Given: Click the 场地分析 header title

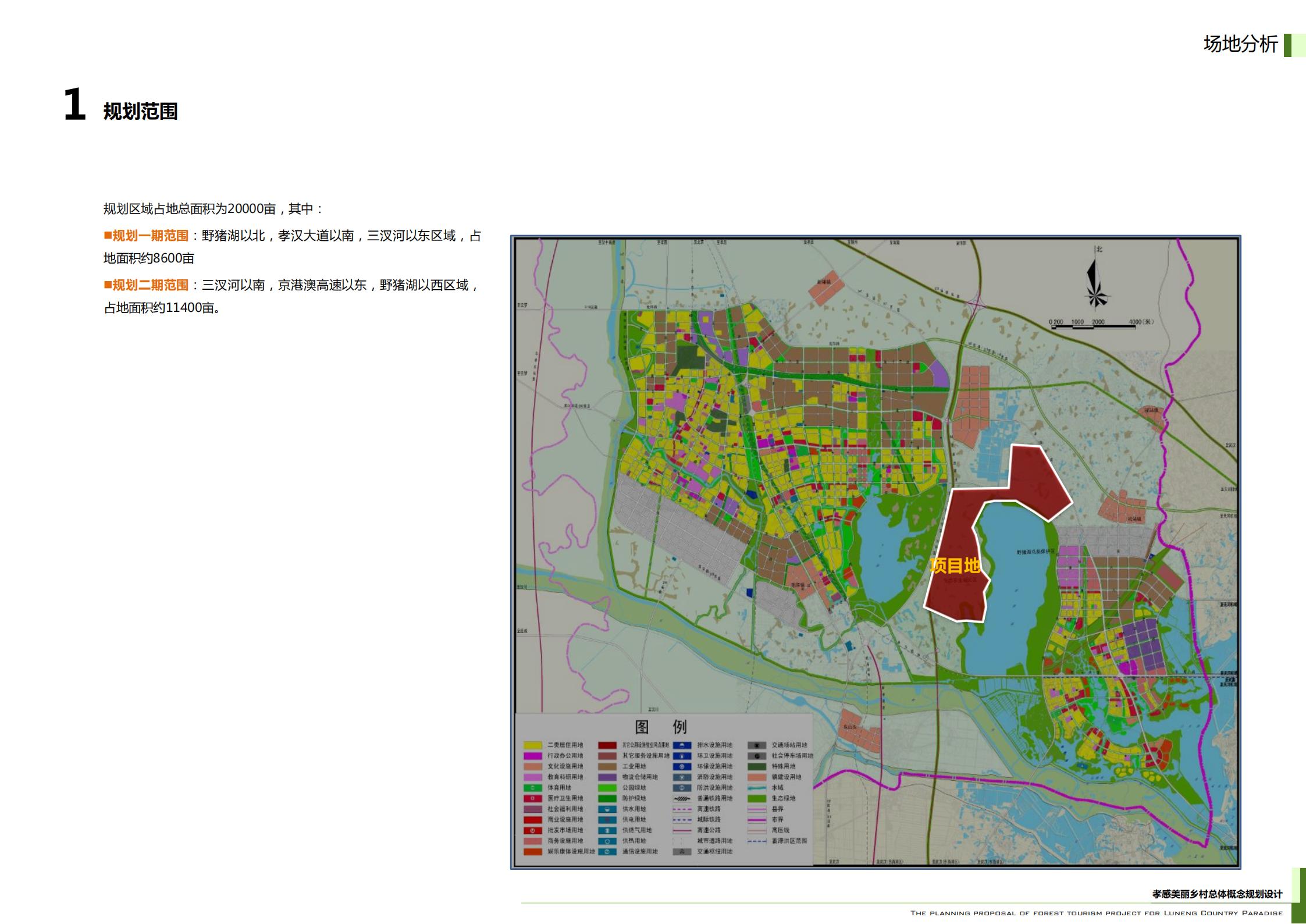Looking at the screenshot, I should coord(1241,44).
